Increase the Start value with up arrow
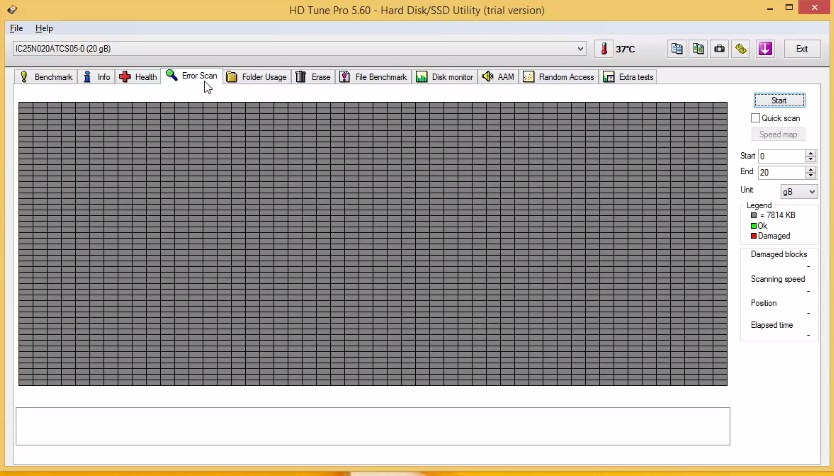The image size is (834, 476). tap(811, 153)
